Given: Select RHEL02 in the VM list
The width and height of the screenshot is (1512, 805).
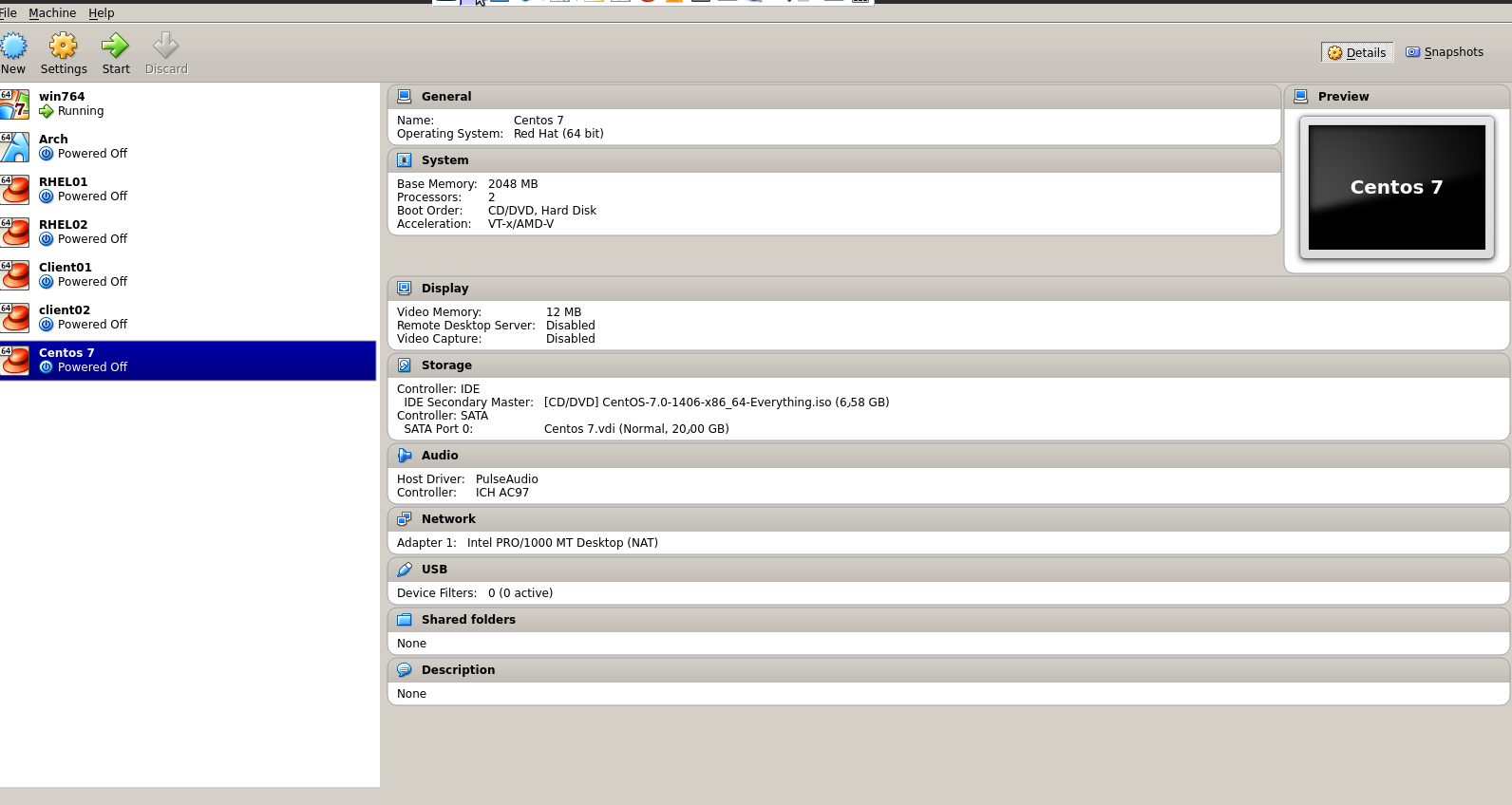Looking at the screenshot, I should tap(188, 232).
